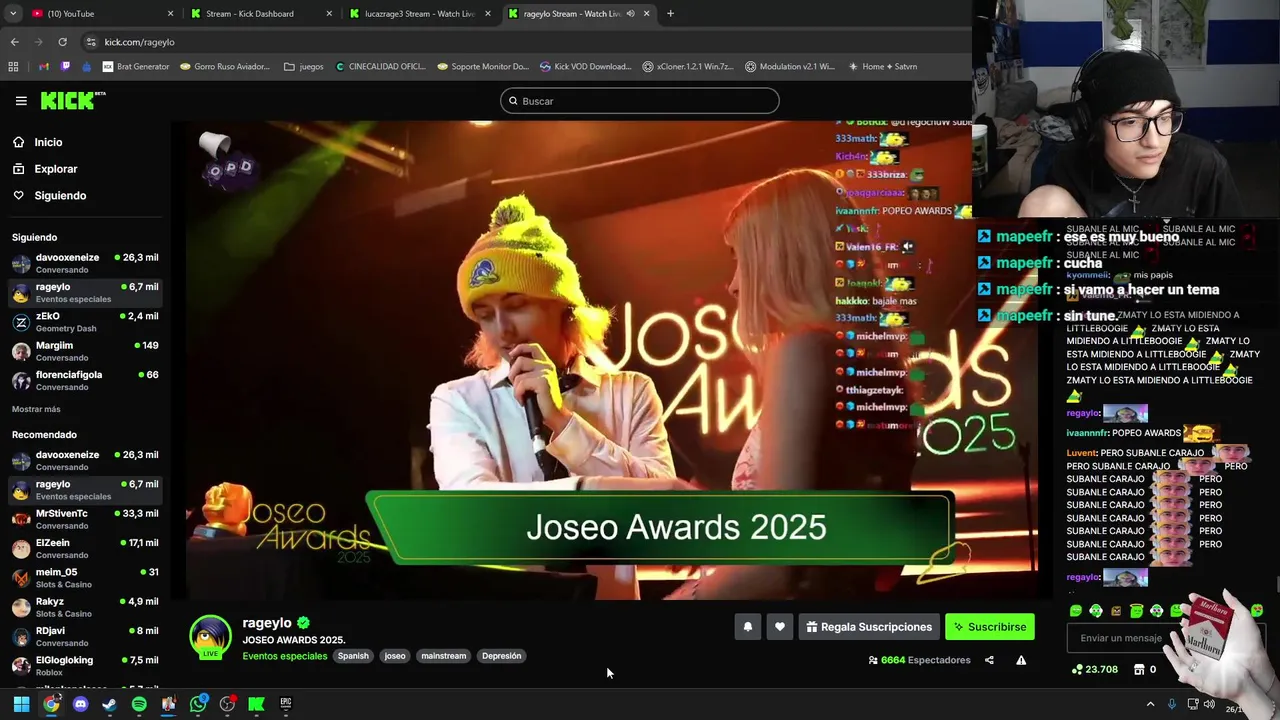Open MrStivenTc recommended channel
This screenshot has height=720, width=1280.
[x=85, y=519]
